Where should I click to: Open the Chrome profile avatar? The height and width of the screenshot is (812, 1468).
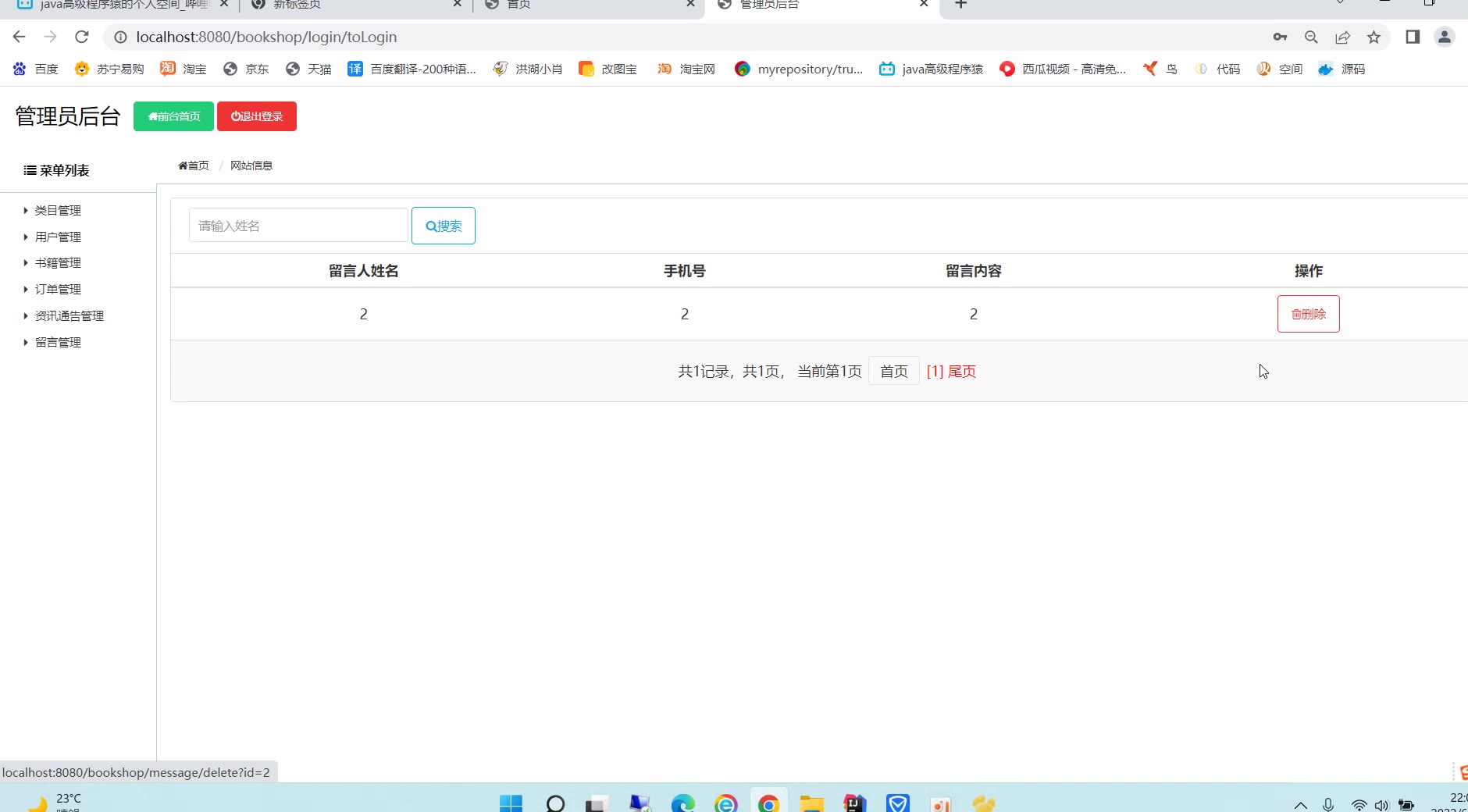click(1444, 37)
